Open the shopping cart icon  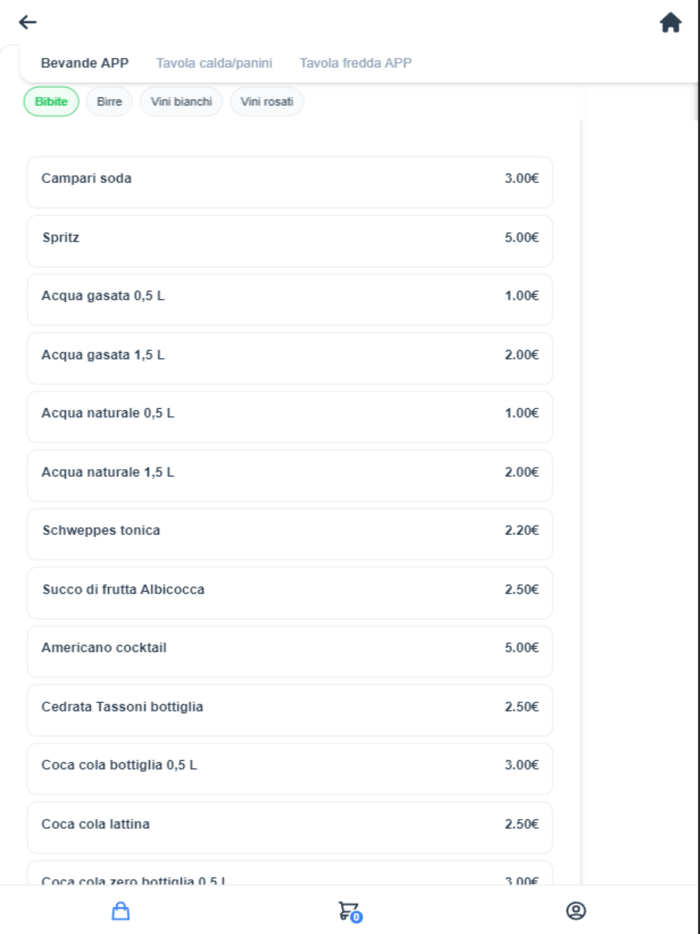(348, 911)
